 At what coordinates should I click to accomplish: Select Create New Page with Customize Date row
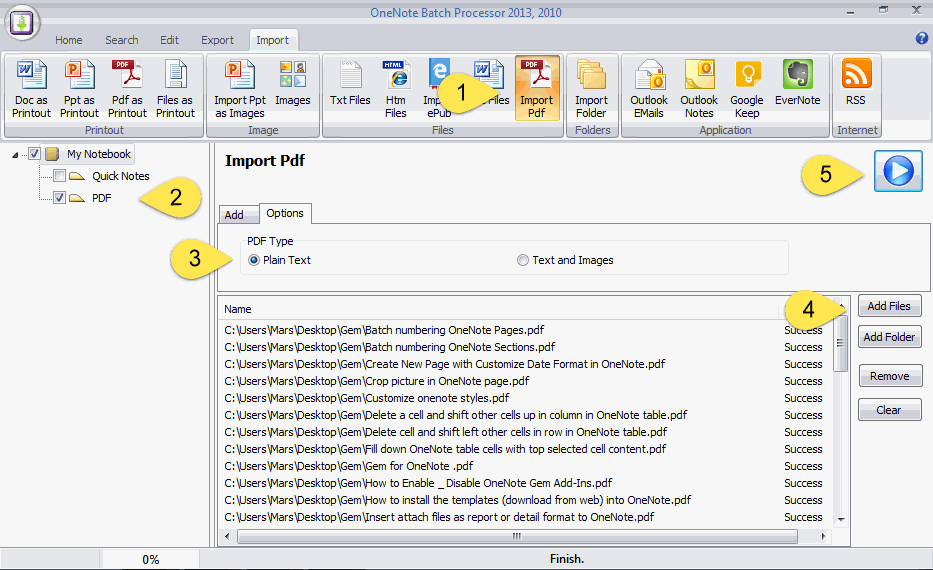[525, 364]
